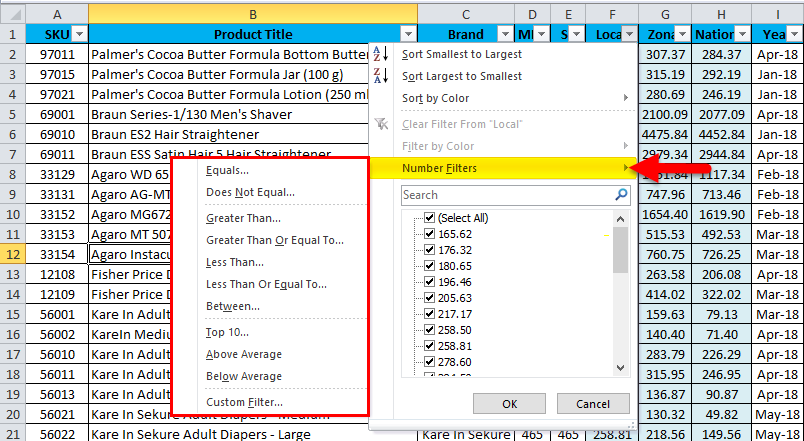The image size is (804, 441).
Task: Open the National column filter dropdown
Action: point(743,34)
